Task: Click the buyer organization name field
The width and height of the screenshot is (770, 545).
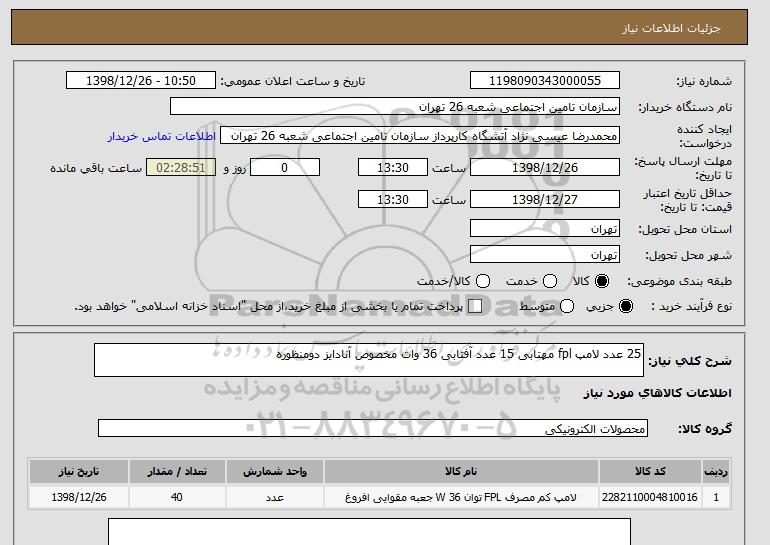Action: pyautogui.click(x=395, y=107)
